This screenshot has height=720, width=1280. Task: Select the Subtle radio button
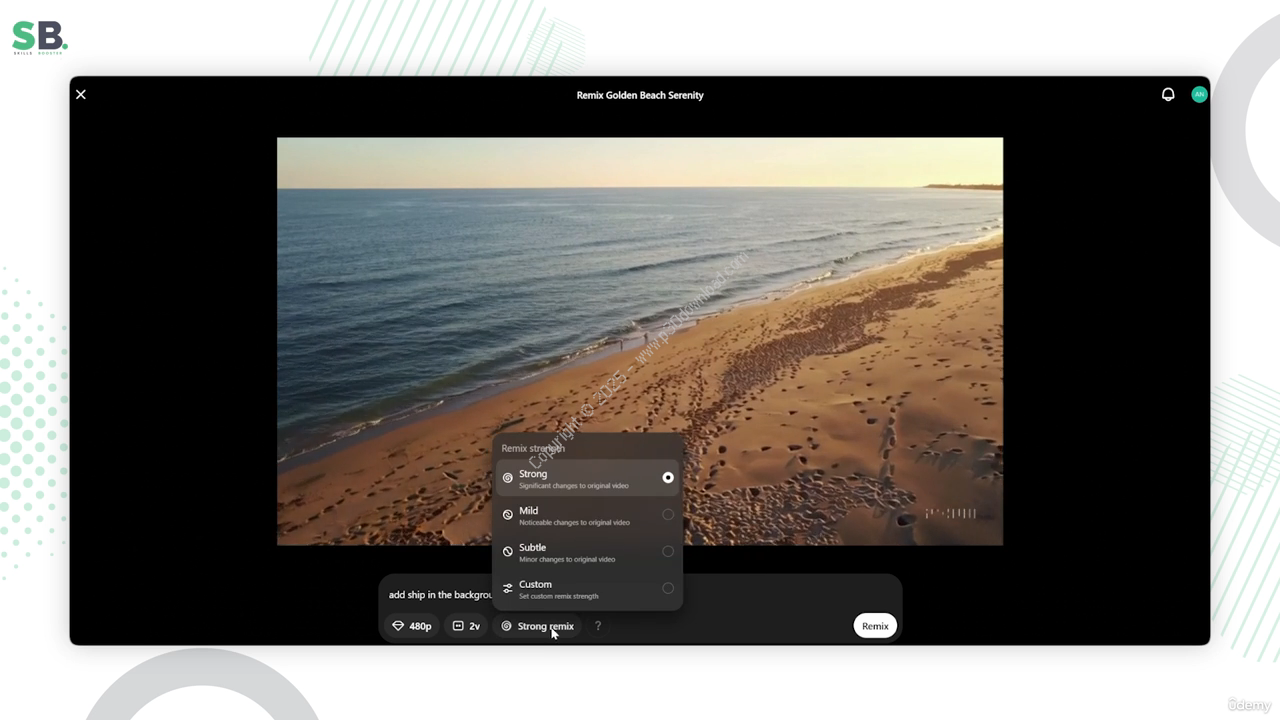(668, 551)
